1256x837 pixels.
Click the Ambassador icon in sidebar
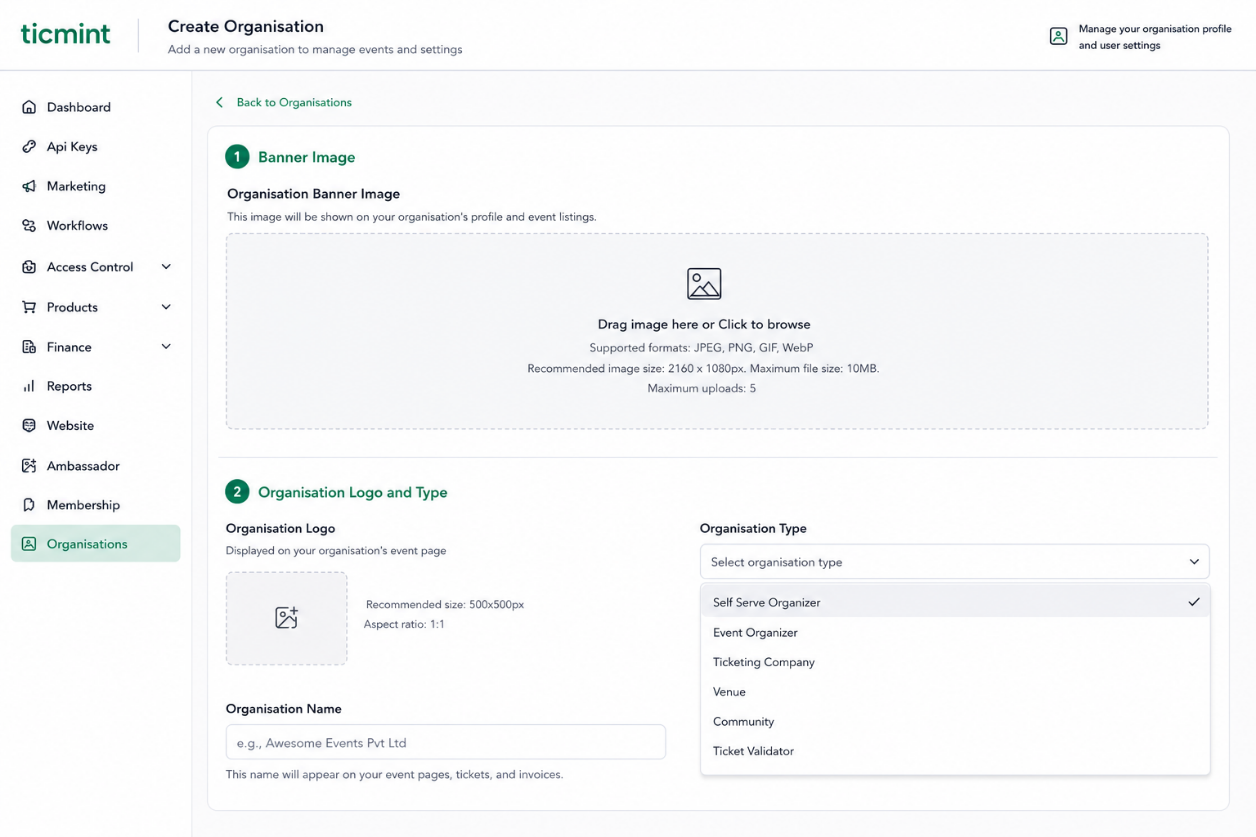[x=29, y=466]
